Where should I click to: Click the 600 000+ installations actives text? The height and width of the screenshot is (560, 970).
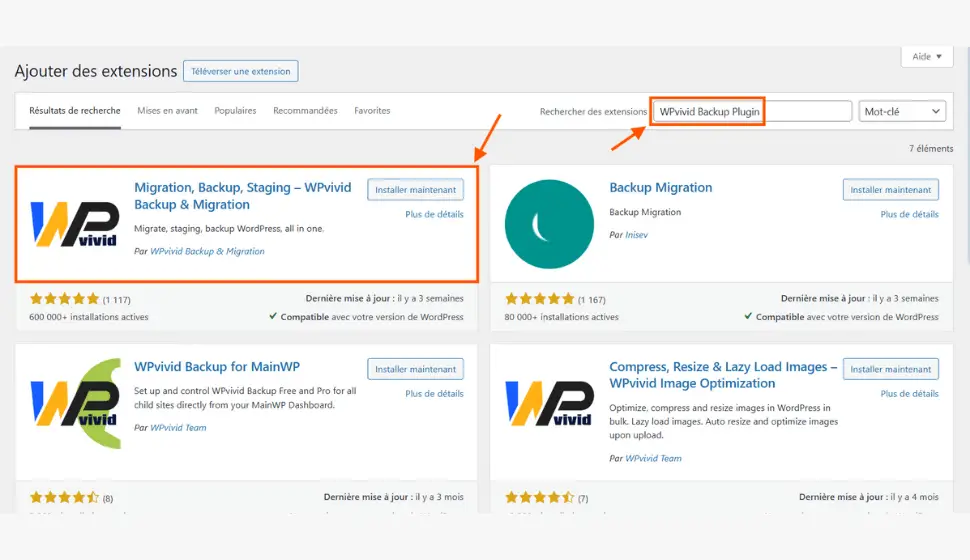click(88, 317)
